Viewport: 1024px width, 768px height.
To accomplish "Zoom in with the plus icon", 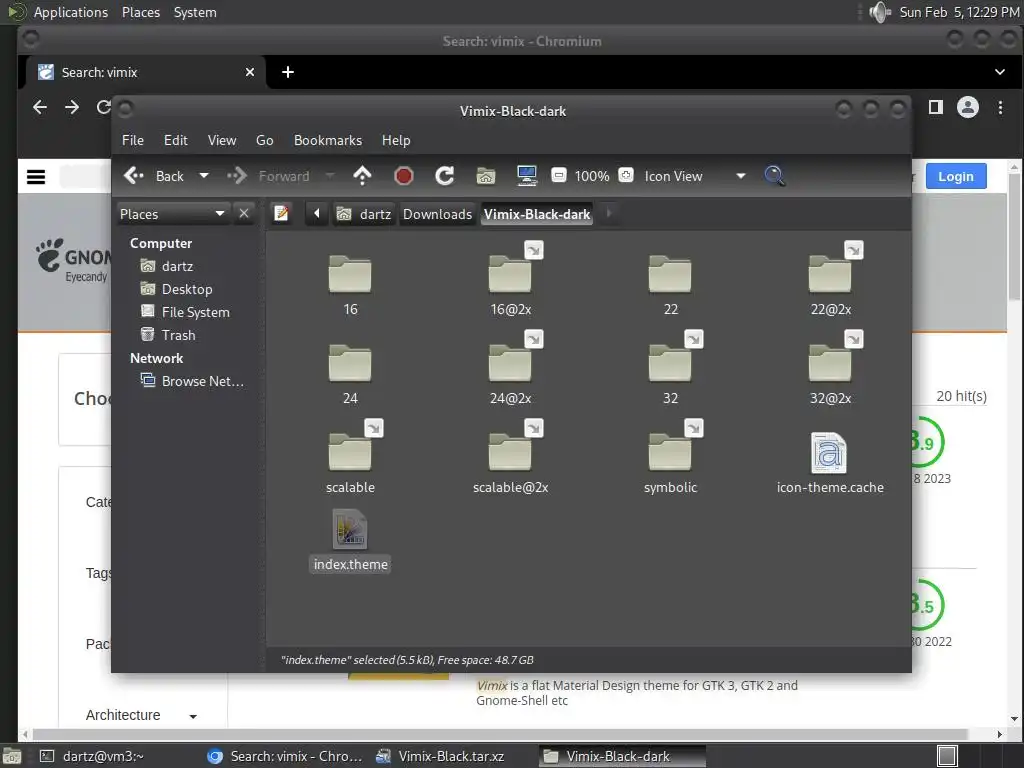I will coord(626,175).
